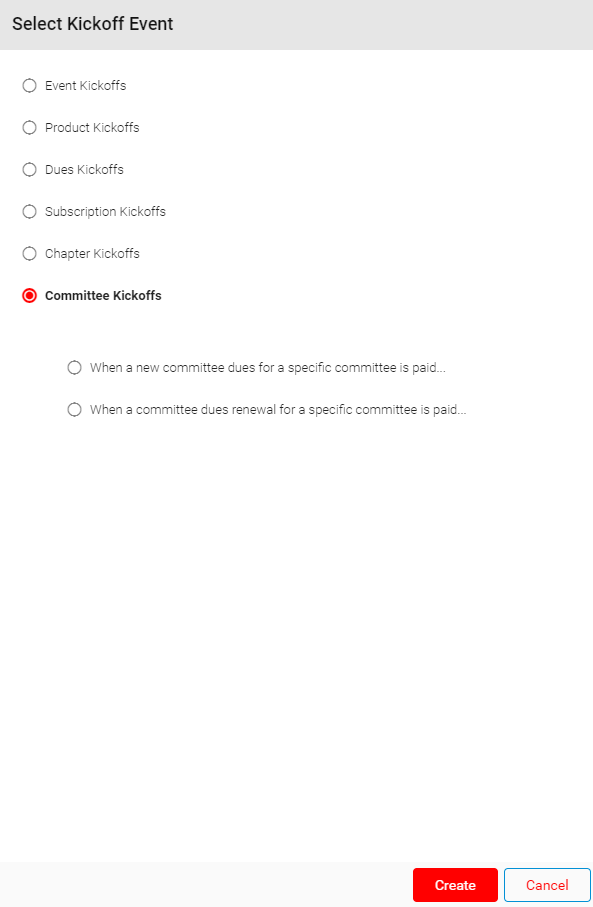Select the Dues Kickoffs radio button
This screenshot has height=907, width=593.
coord(30,169)
